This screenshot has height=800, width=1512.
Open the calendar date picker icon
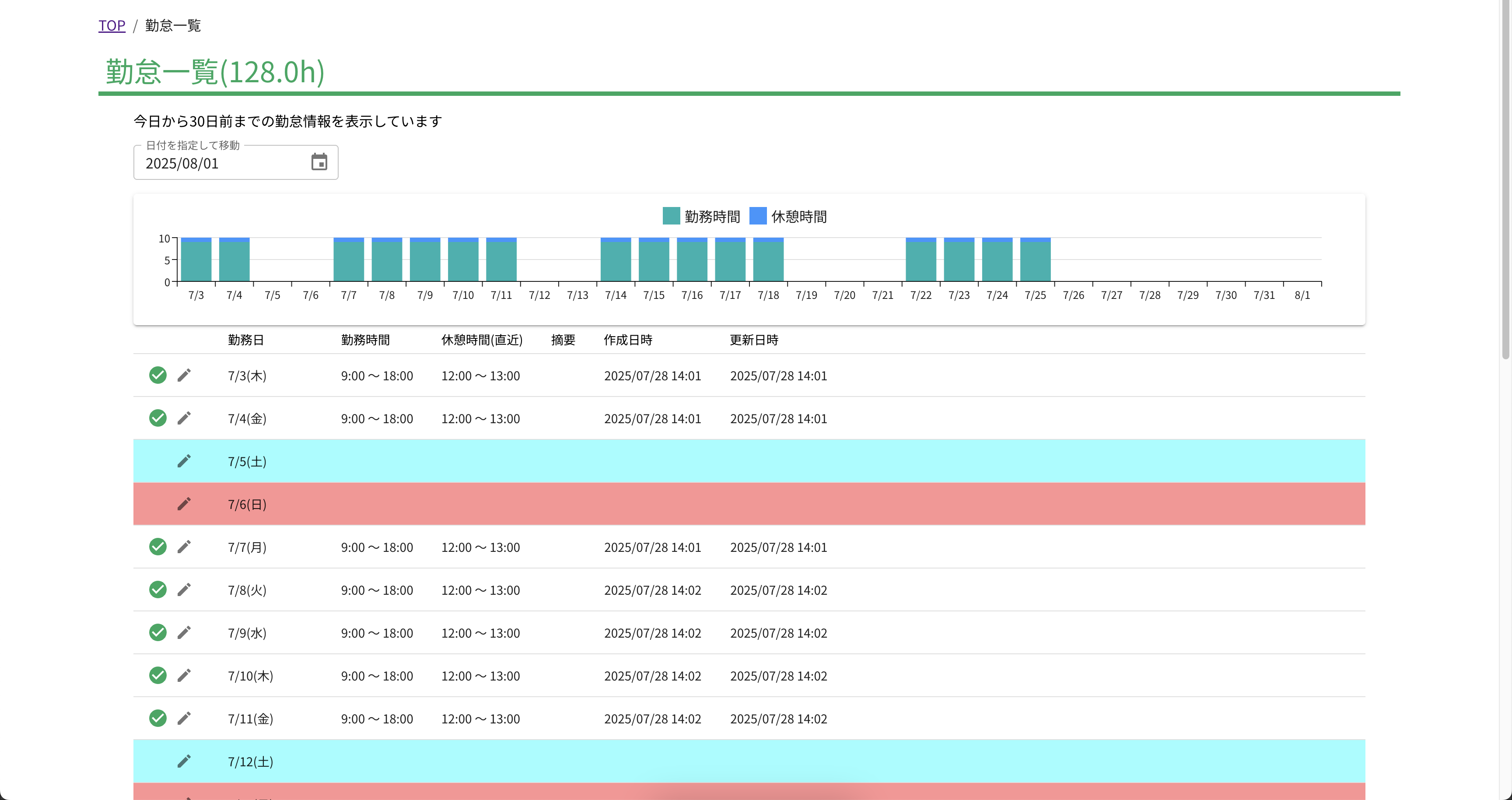tap(318, 162)
